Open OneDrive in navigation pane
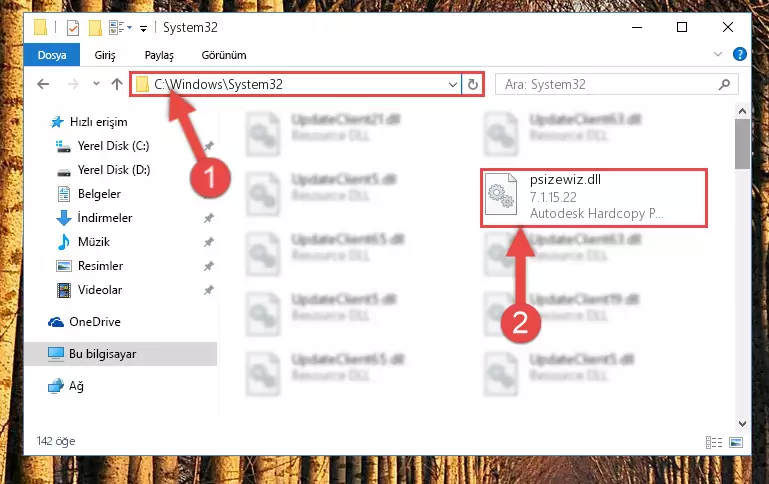The image size is (769, 484). (95, 322)
